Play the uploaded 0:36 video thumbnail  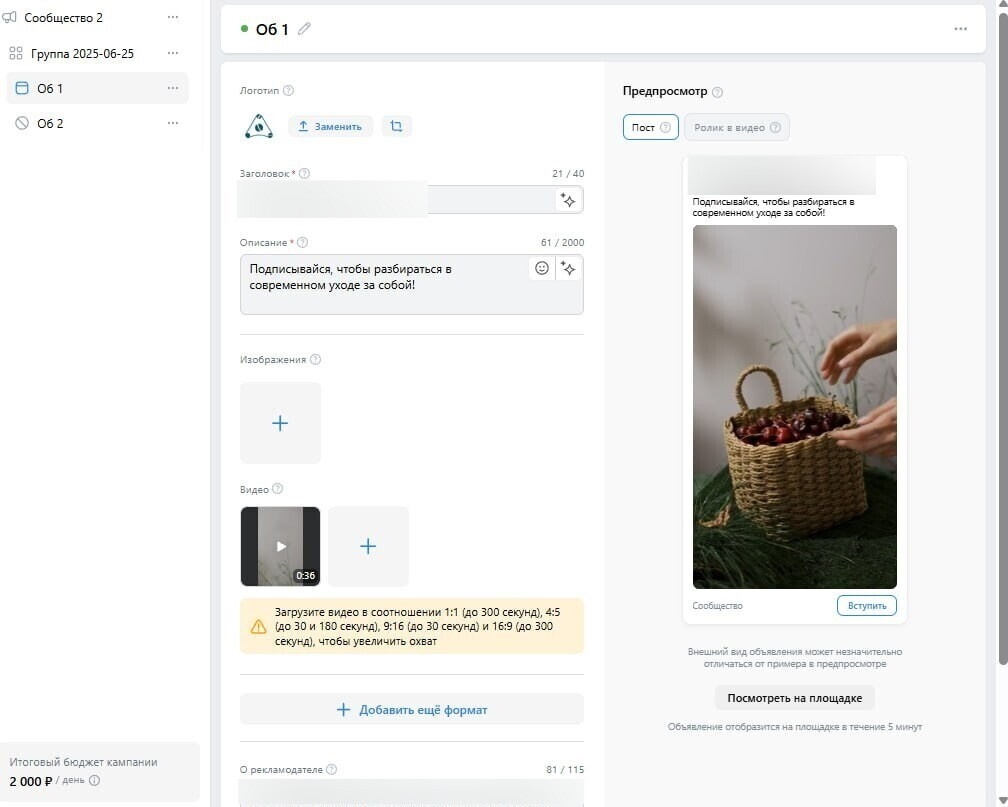281,546
